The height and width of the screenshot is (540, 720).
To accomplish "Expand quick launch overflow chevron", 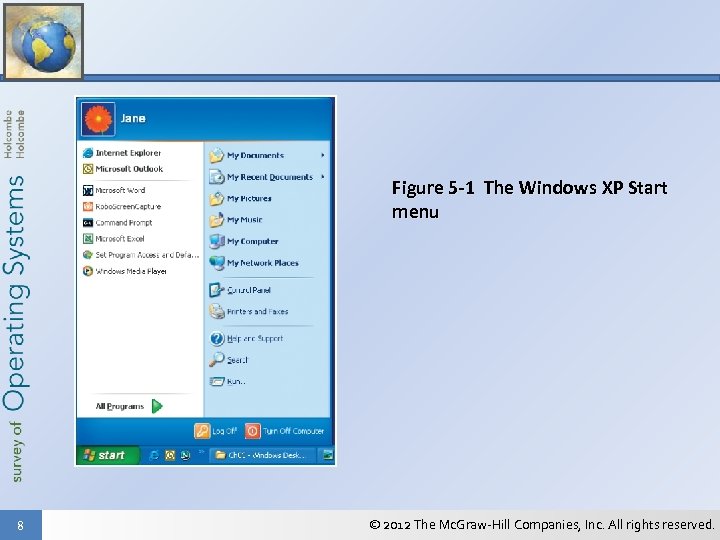I will coord(201,453).
